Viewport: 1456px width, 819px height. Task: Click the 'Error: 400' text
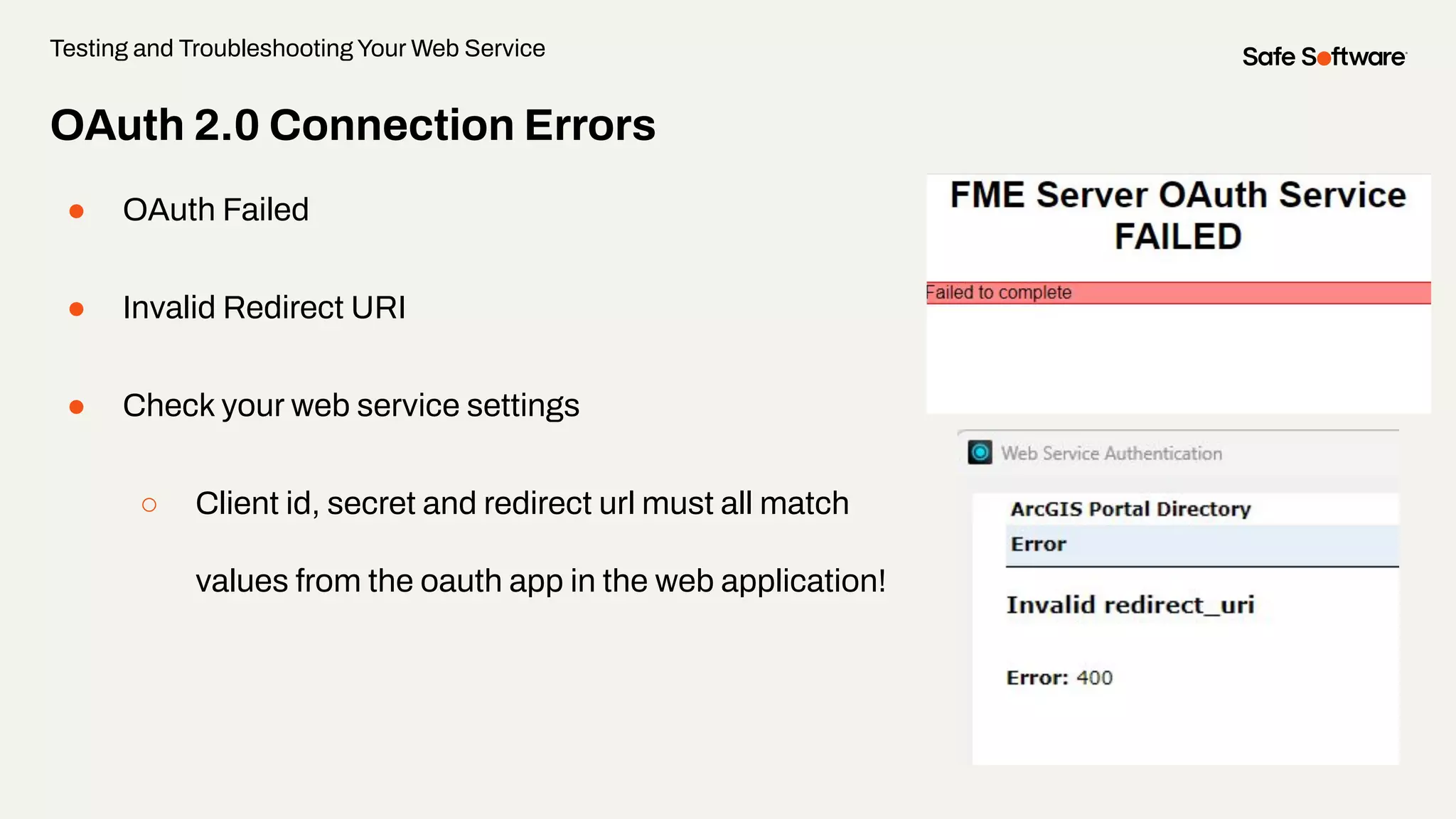[x=1059, y=678]
